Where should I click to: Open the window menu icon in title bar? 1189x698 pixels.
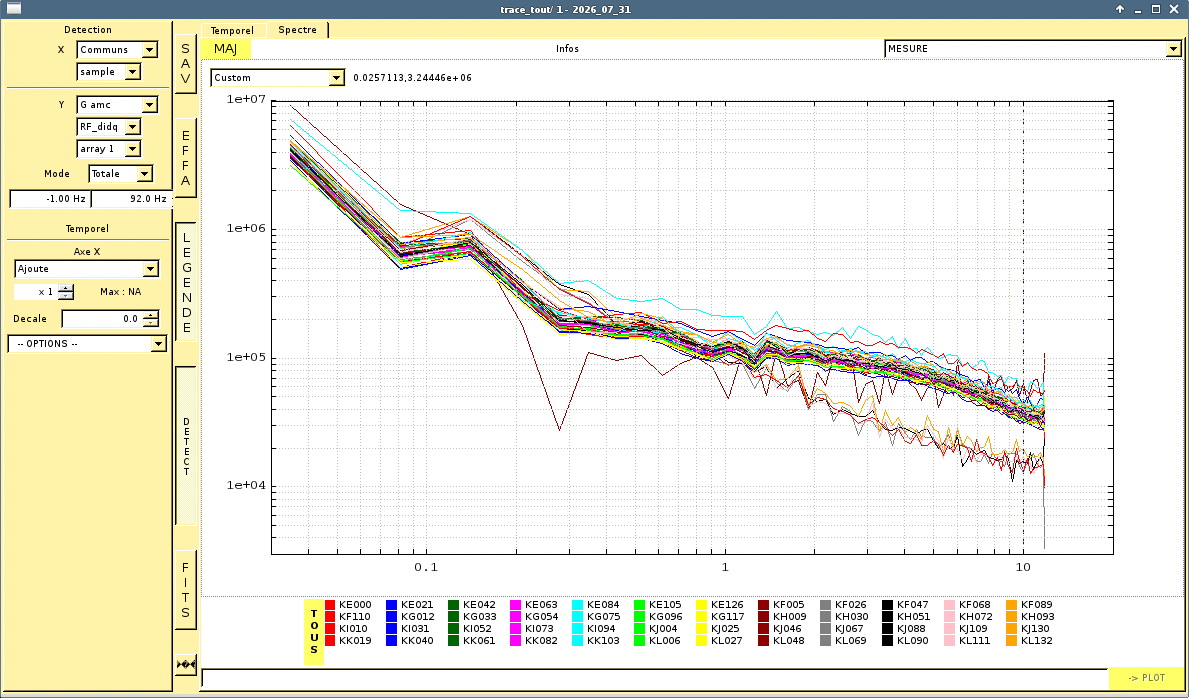[14, 9]
